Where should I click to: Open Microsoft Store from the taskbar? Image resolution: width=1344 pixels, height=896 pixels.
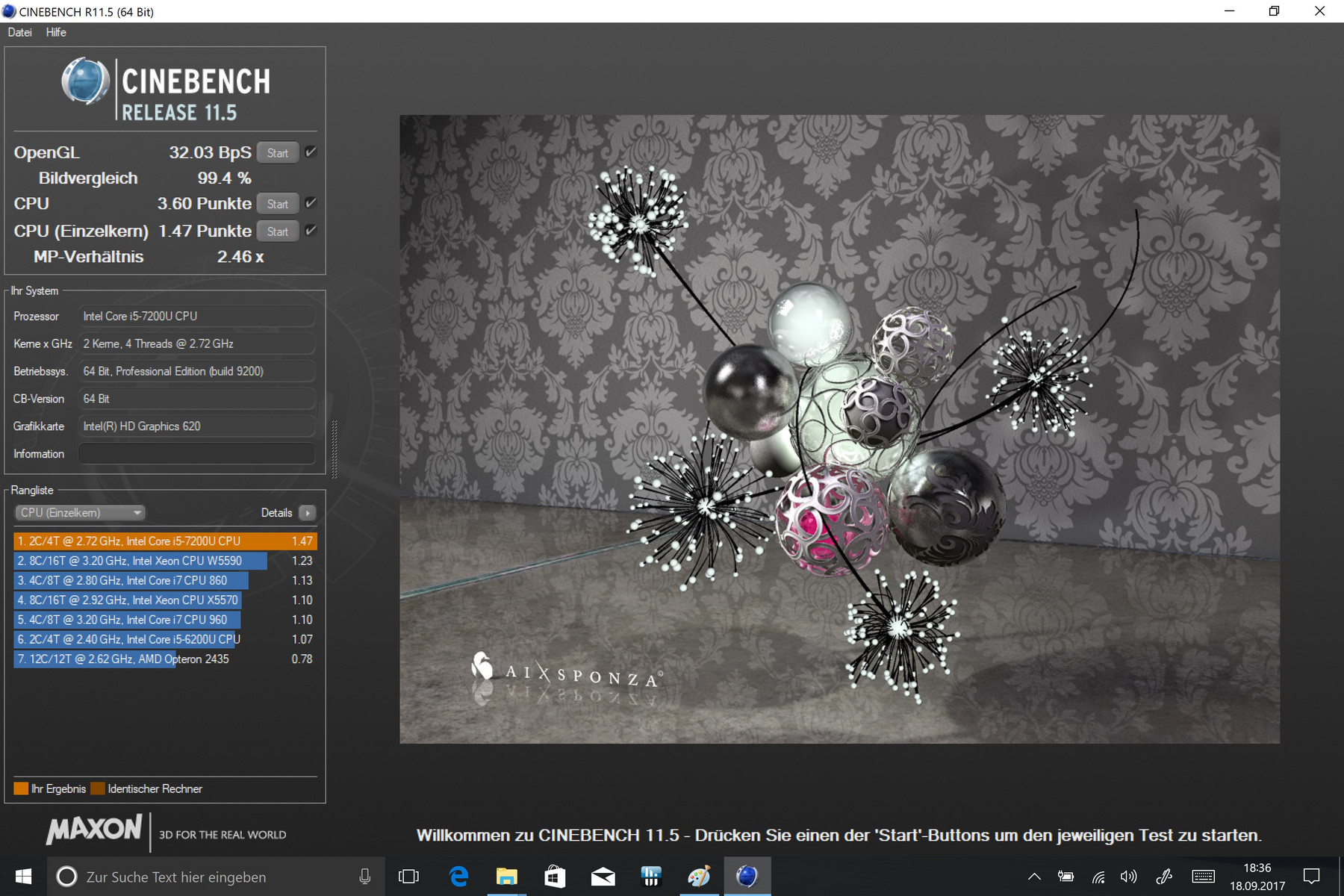point(555,877)
